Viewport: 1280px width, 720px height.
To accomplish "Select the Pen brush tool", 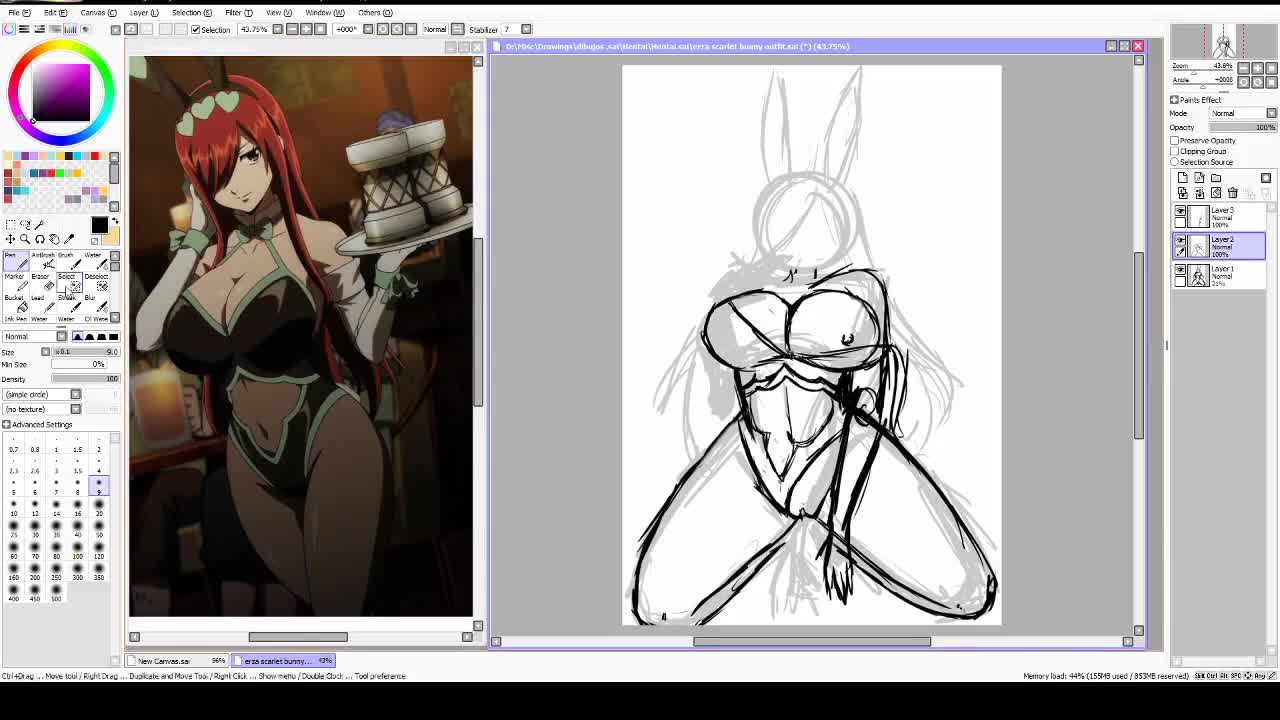I will (16, 260).
